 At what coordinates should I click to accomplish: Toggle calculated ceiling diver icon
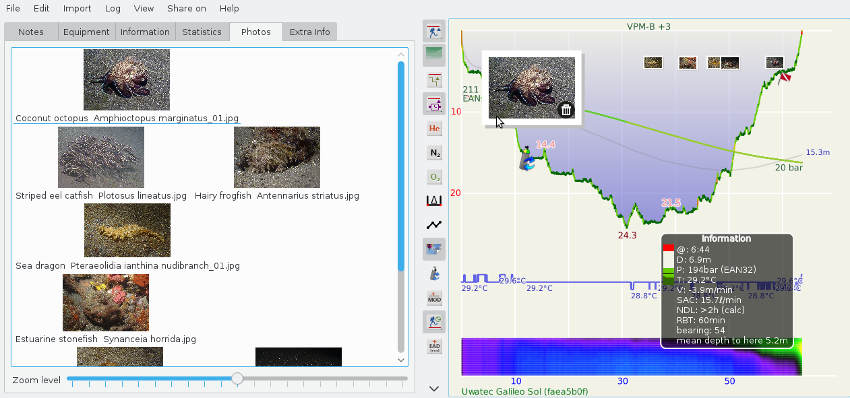[x=434, y=31]
